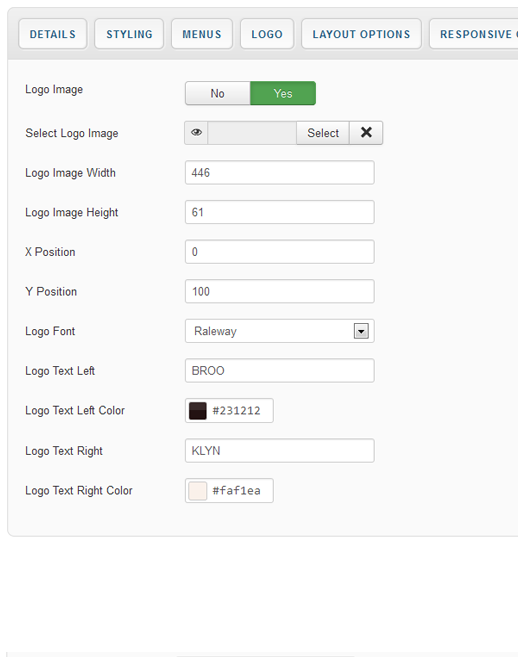Set Logo Image toggle to Yes
518x657 pixels.
(283, 93)
